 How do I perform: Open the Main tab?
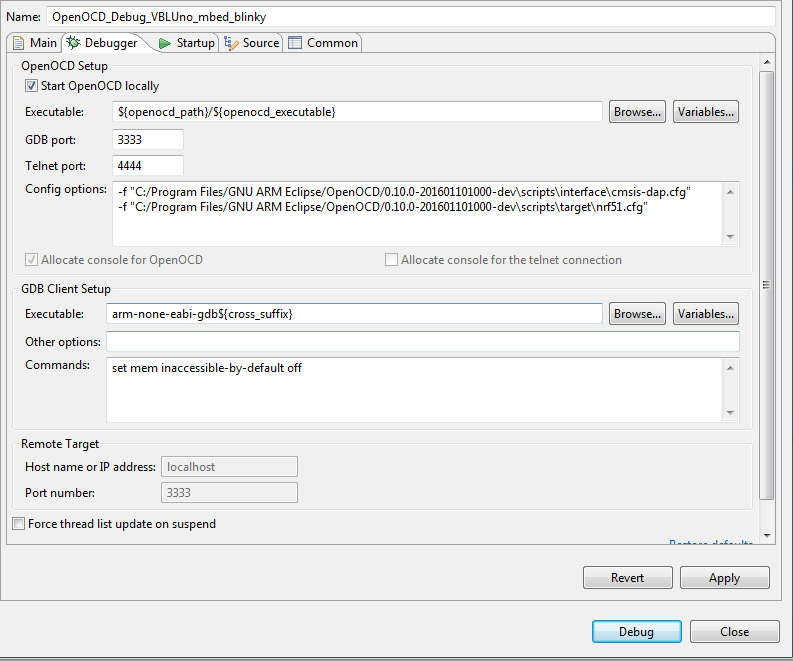[34, 43]
